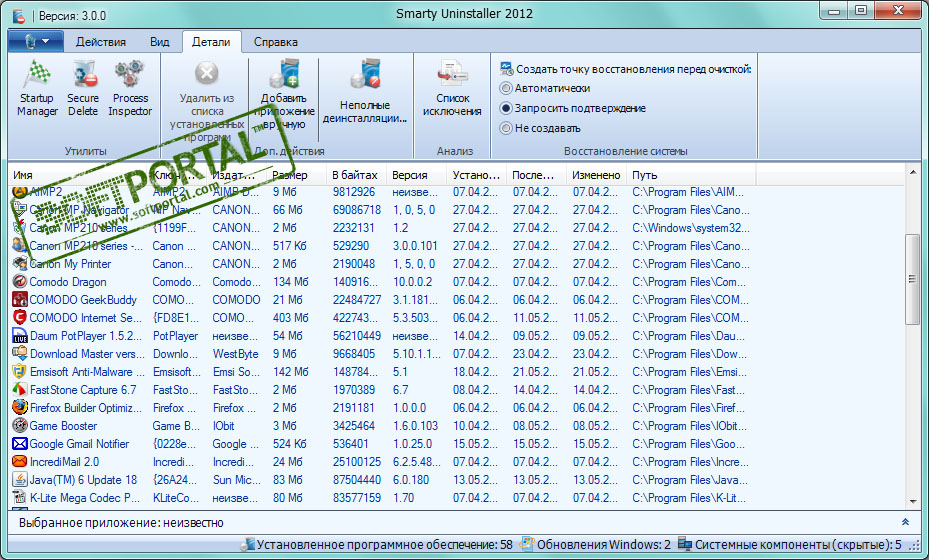The height and width of the screenshot is (560, 929).
Task: Click FastStone Capture row icon
Action: (20, 389)
